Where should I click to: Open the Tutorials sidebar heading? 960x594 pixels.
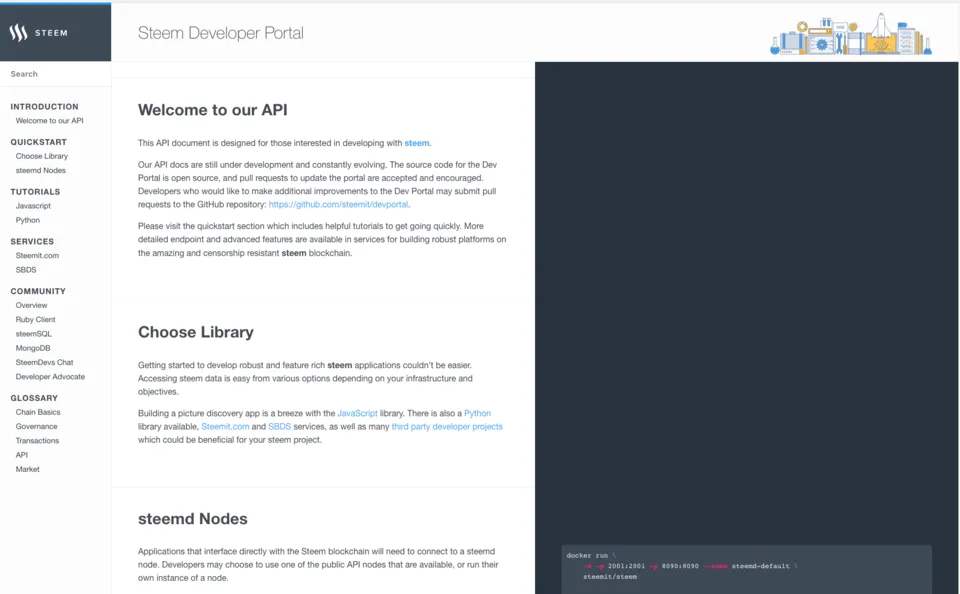[x=35, y=192]
